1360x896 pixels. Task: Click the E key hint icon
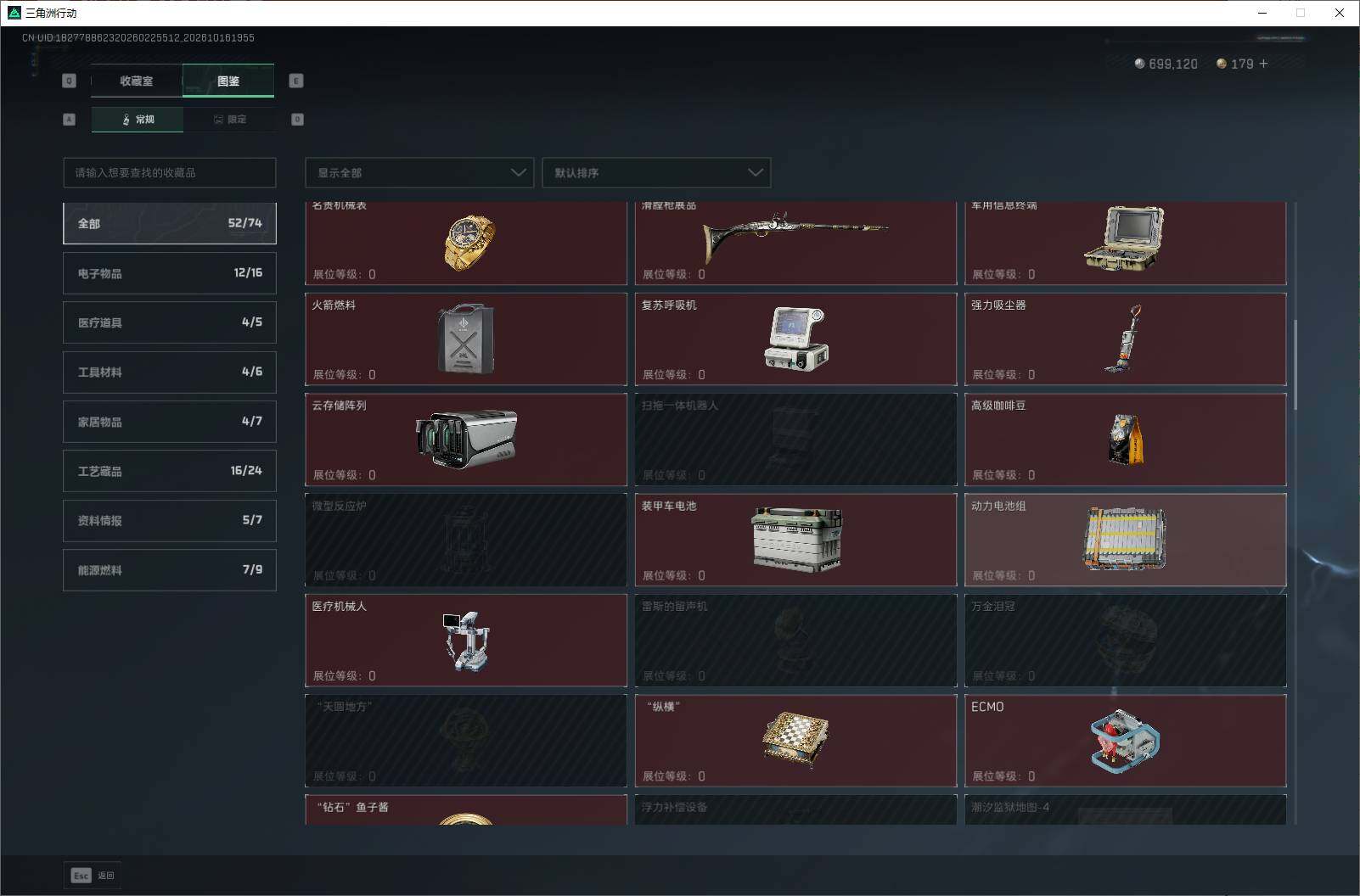(x=296, y=81)
